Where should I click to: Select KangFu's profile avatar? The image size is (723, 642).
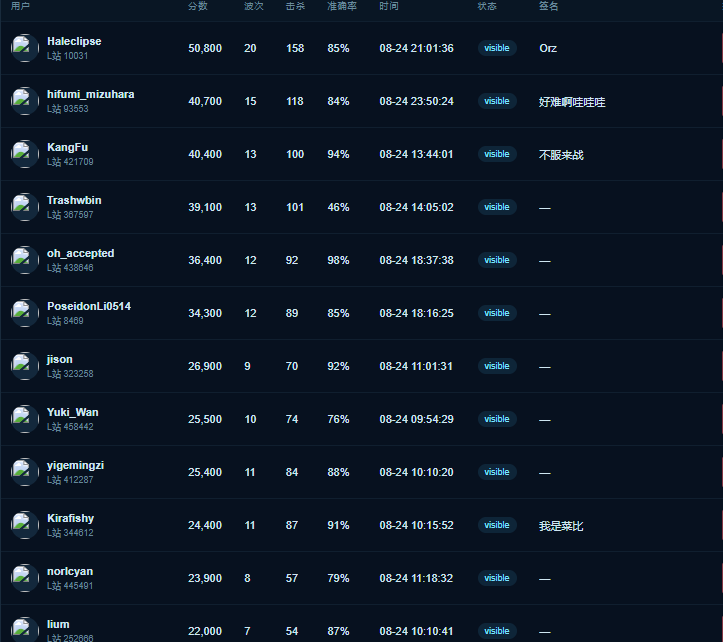(x=25, y=154)
